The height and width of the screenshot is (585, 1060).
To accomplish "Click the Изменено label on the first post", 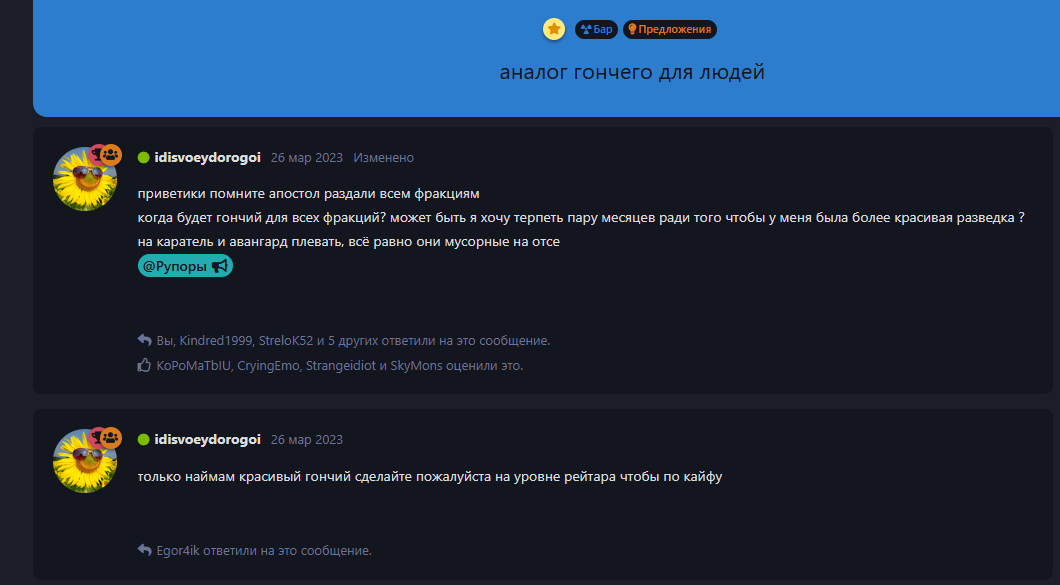I will click(x=383, y=158).
